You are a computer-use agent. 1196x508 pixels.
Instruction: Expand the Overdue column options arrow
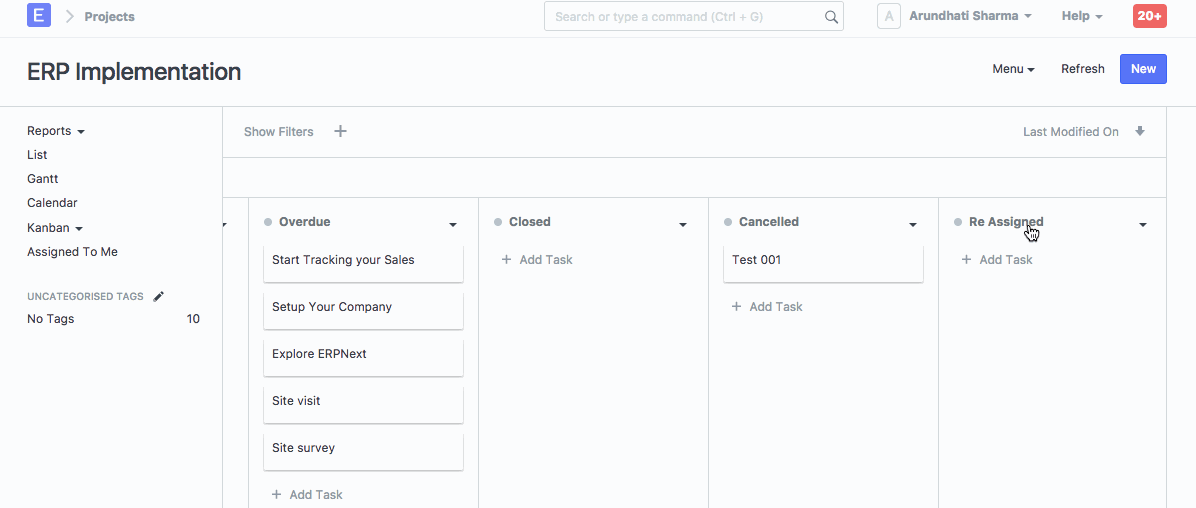pos(453,225)
